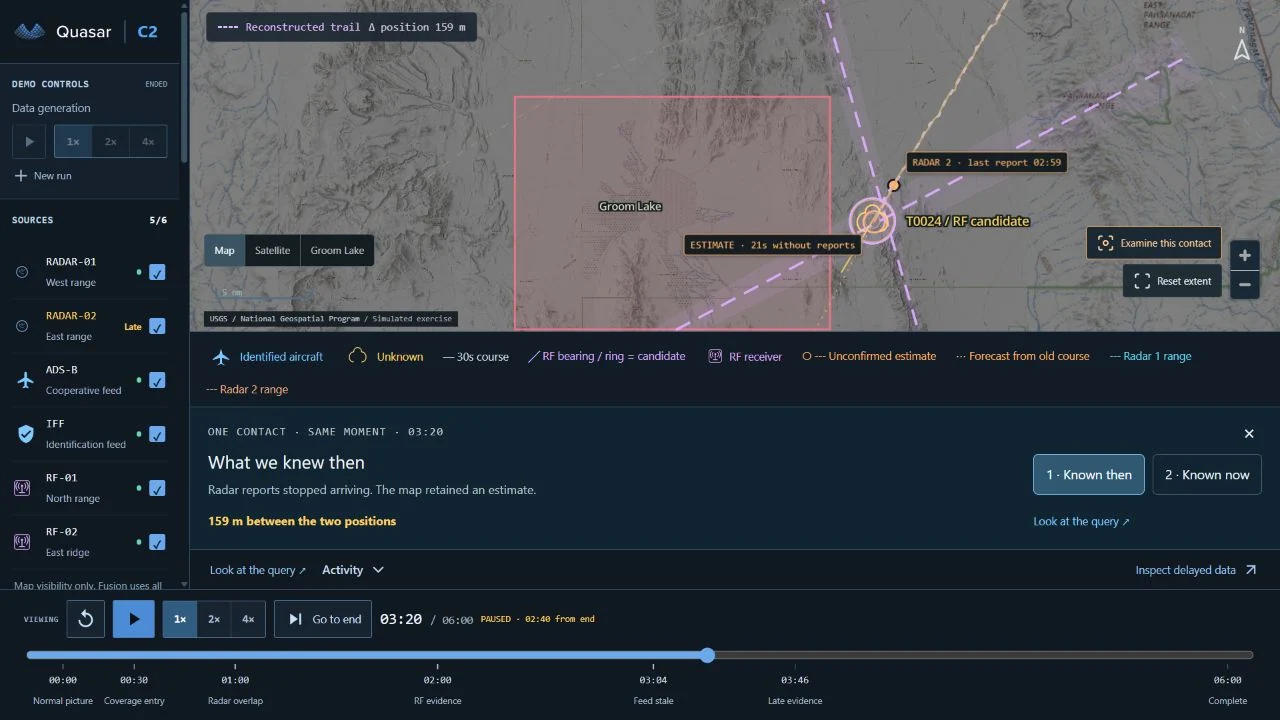
Task: Click the sidebar vertical scrollbar
Action: point(184,85)
